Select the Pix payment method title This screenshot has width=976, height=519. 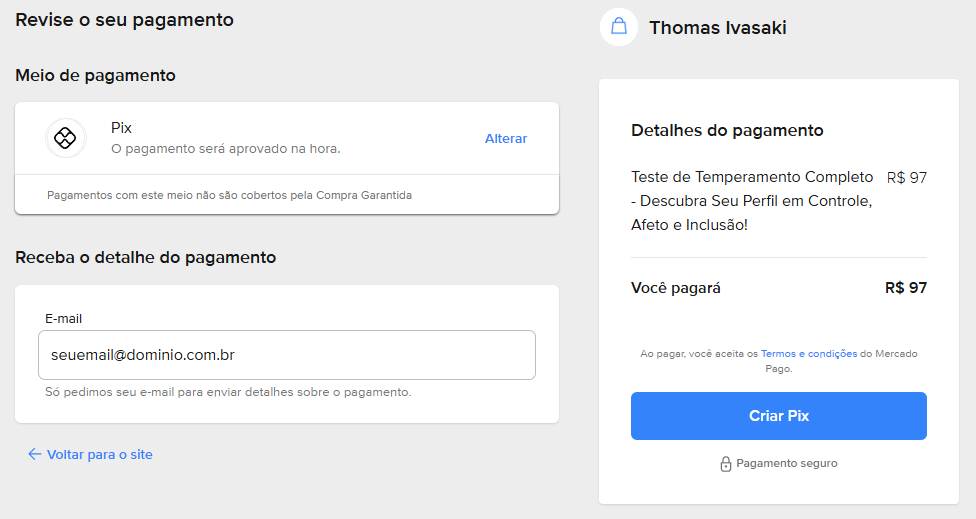click(121, 128)
